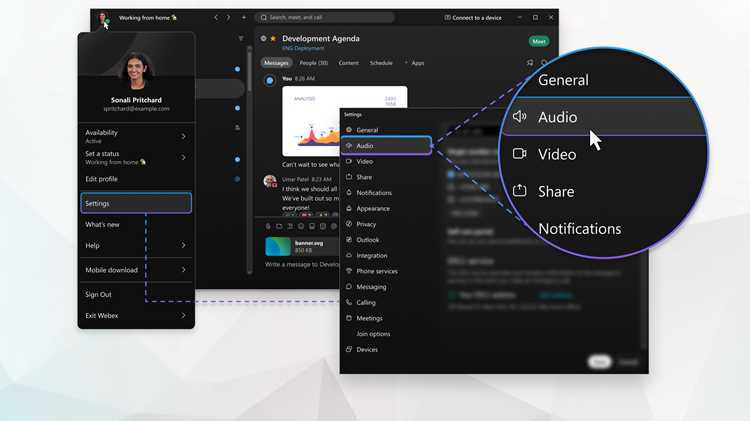Choose Edit profile from the profile menu
Viewport: 750px width, 421px height.
(x=136, y=179)
